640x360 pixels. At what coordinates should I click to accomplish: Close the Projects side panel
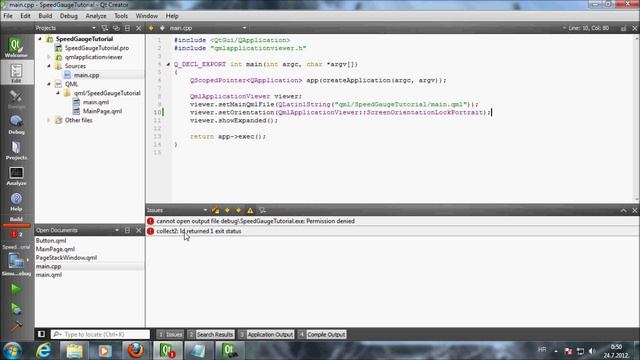(x=138, y=28)
